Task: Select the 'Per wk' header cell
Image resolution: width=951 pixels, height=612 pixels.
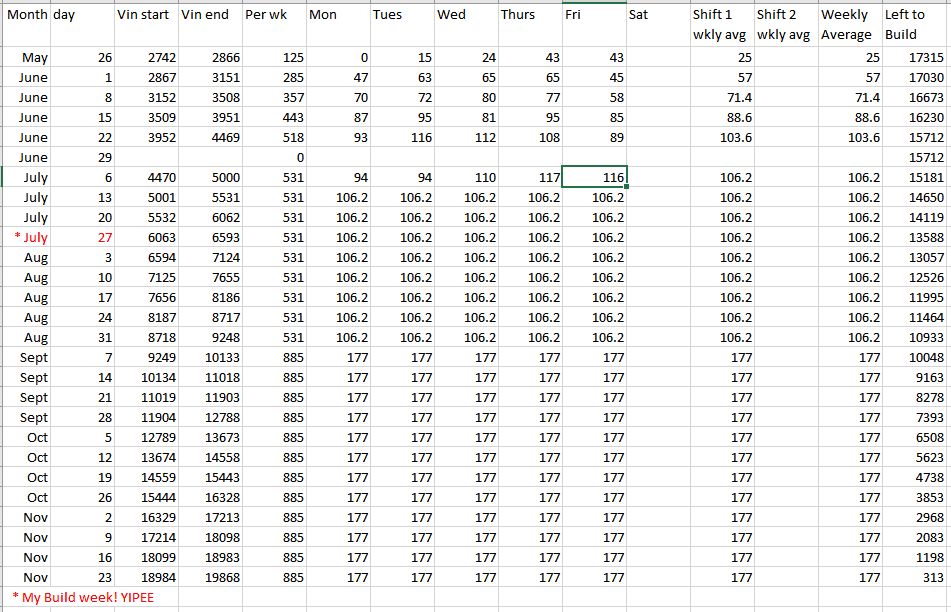Action: coord(273,24)
